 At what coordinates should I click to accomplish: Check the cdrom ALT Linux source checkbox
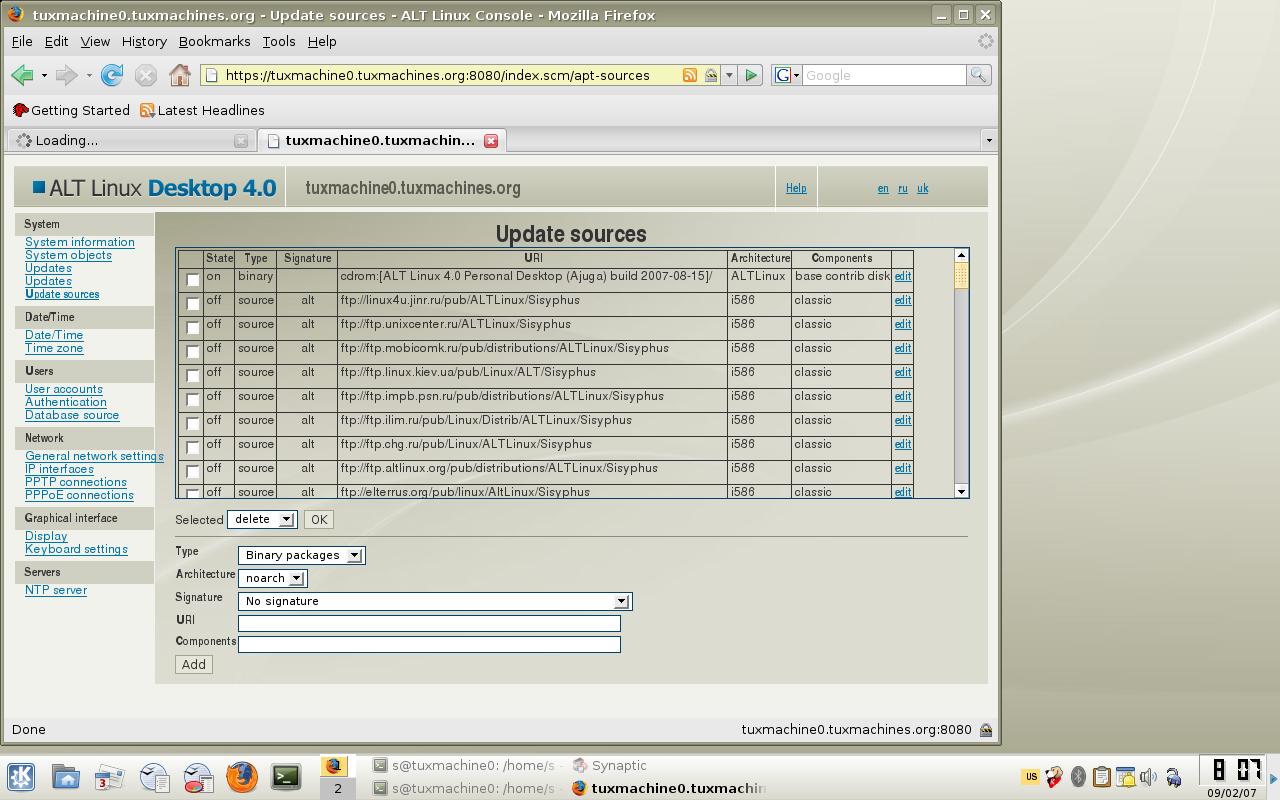[193, 280]
